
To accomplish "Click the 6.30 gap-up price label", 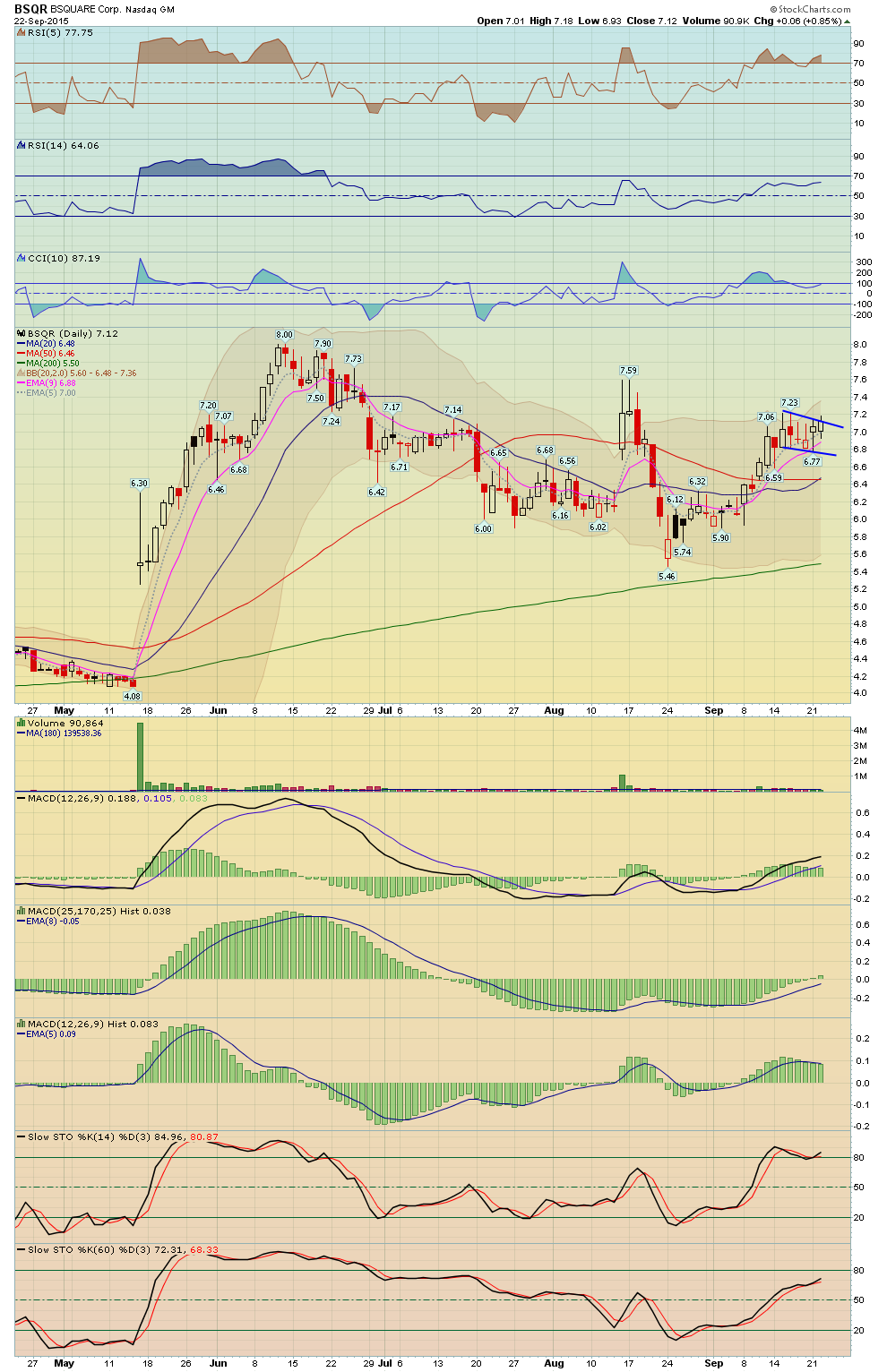I will (x=139, y=484).
